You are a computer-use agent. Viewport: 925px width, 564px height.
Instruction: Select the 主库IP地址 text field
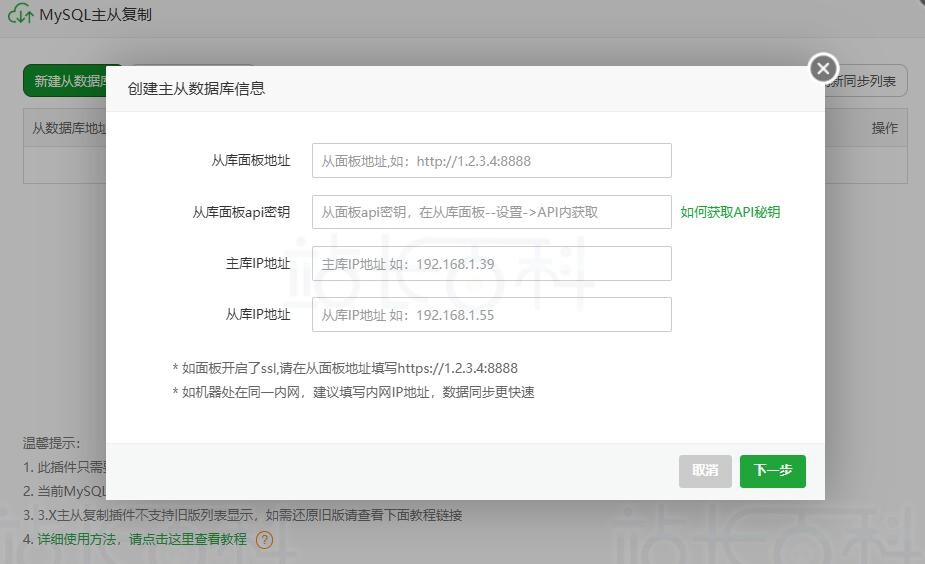[491, 264]
